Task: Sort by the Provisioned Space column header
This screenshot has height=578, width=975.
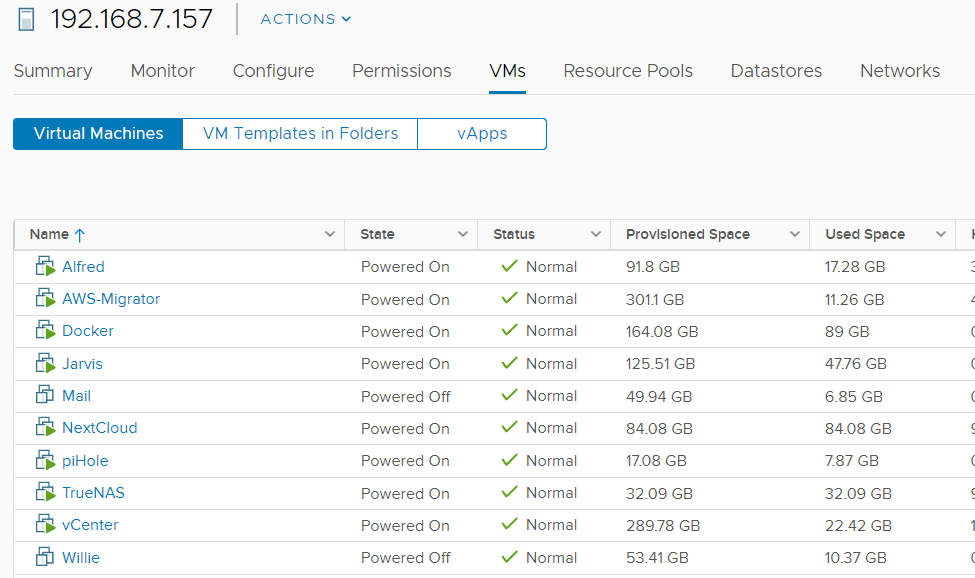Action: (688, 234)
